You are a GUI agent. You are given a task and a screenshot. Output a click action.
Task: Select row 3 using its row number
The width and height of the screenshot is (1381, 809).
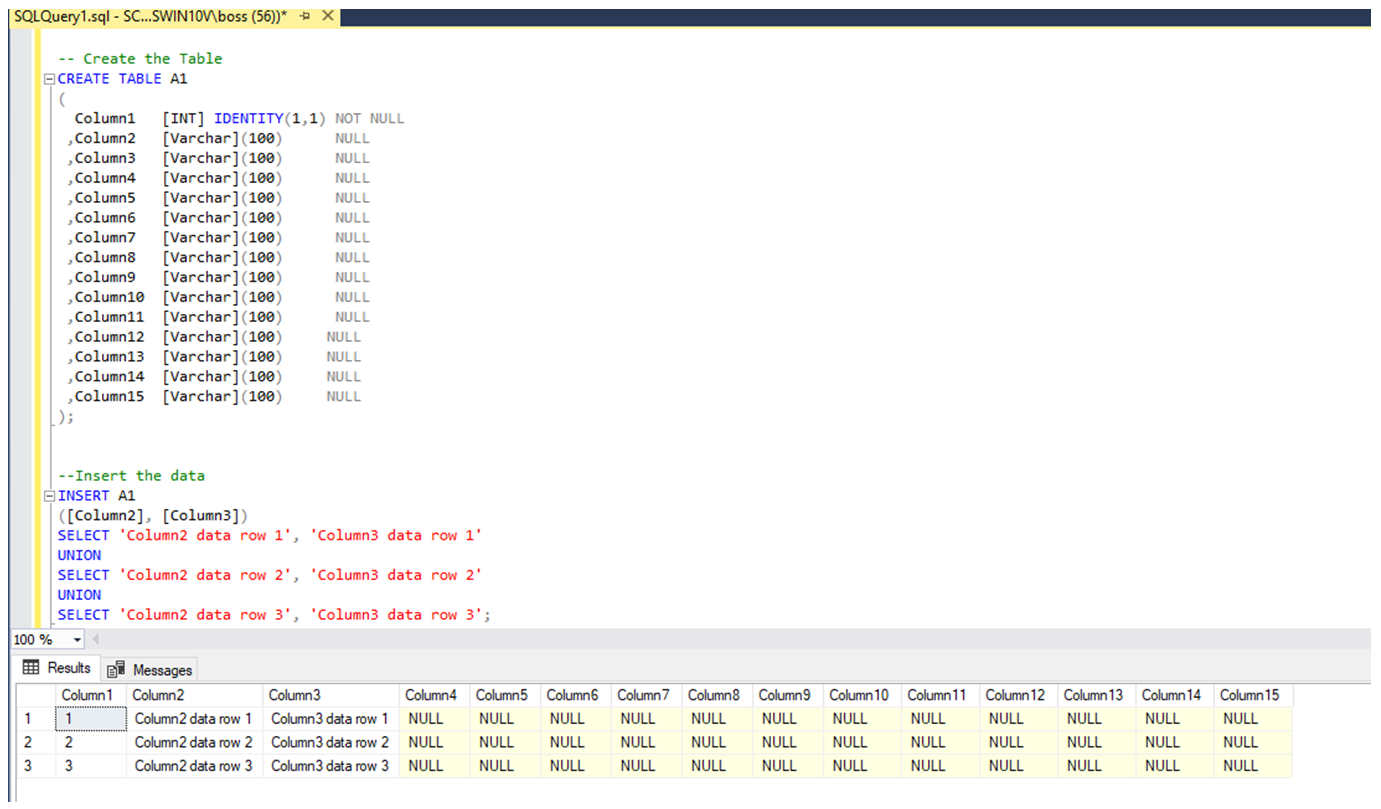[28, 765]
